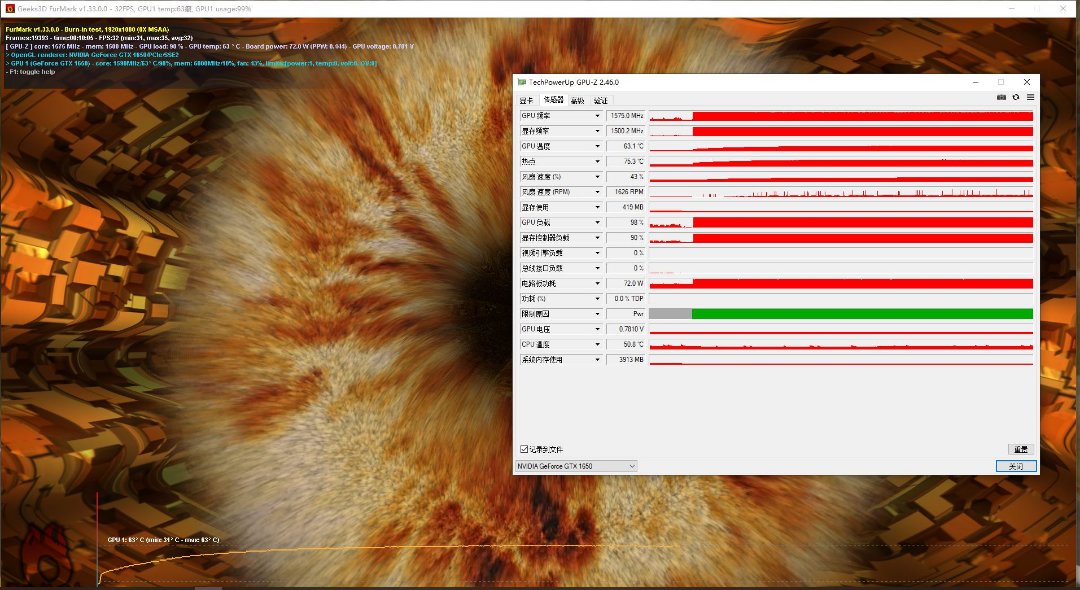Click the FurMark icon in title bar
The width and height of the screenshot is (1080, 590).
point(9,8)
